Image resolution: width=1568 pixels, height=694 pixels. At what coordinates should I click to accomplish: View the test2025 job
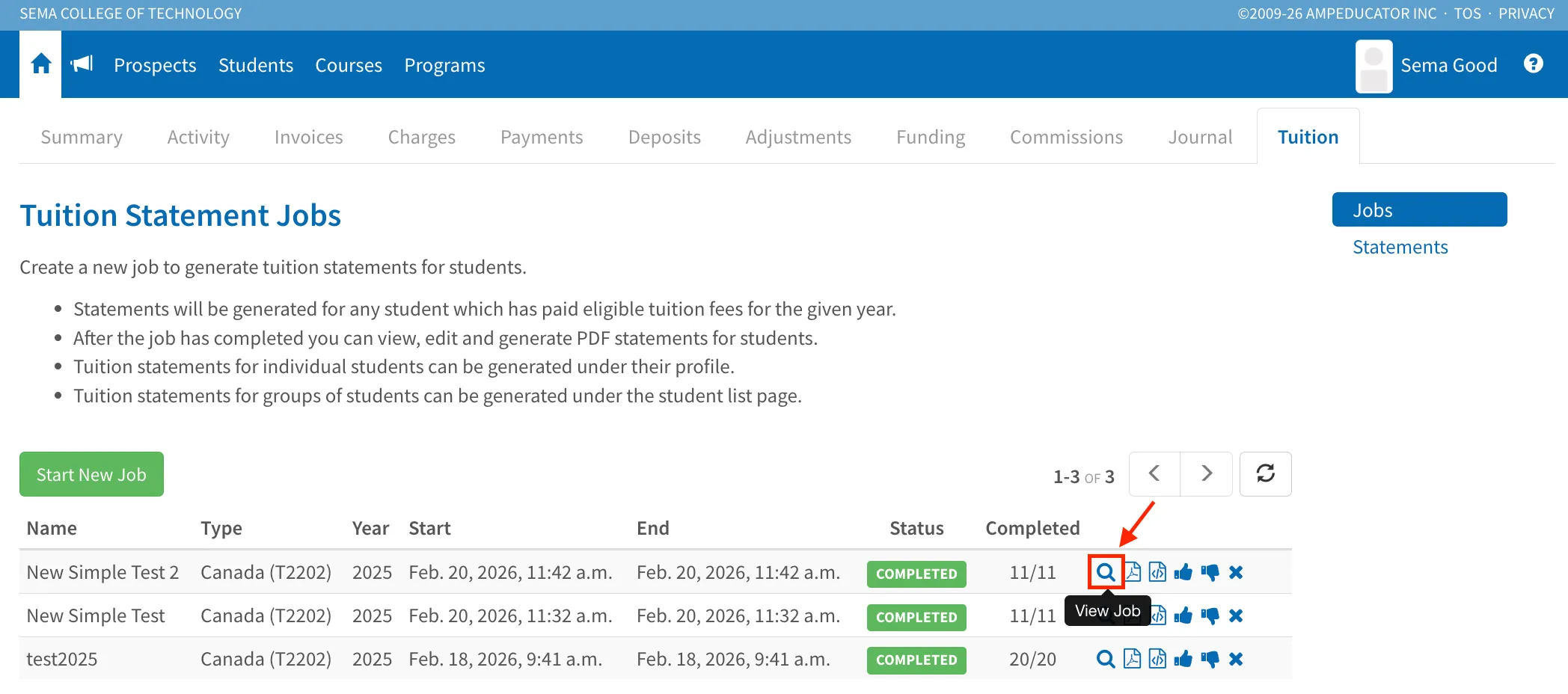pyautogui.click(x=1106, y=660)
